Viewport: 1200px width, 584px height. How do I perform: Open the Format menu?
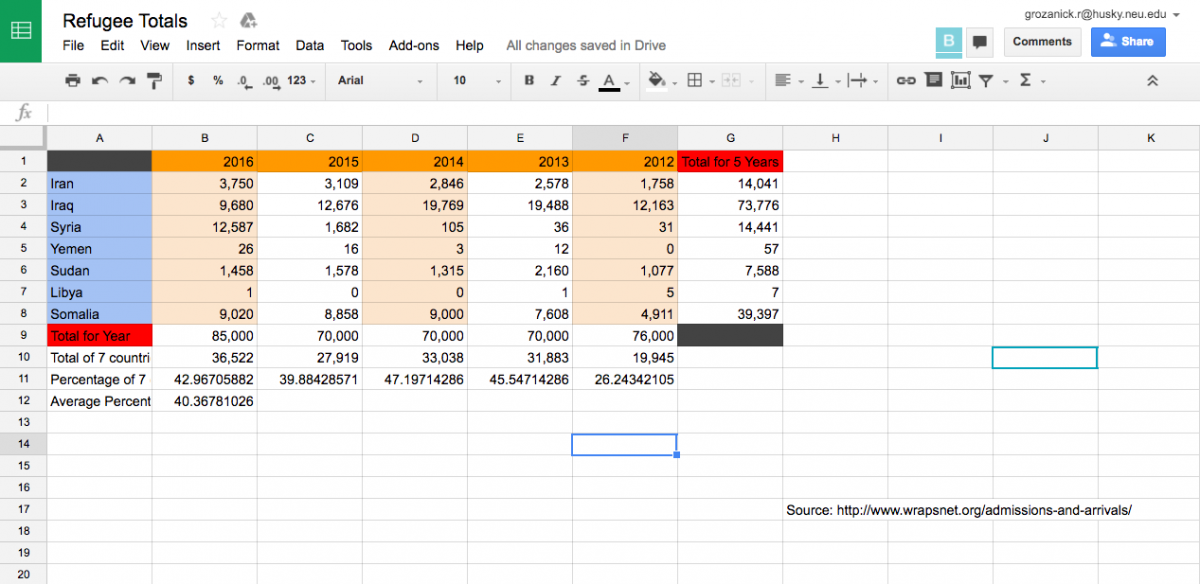click(x=258, y=46)
